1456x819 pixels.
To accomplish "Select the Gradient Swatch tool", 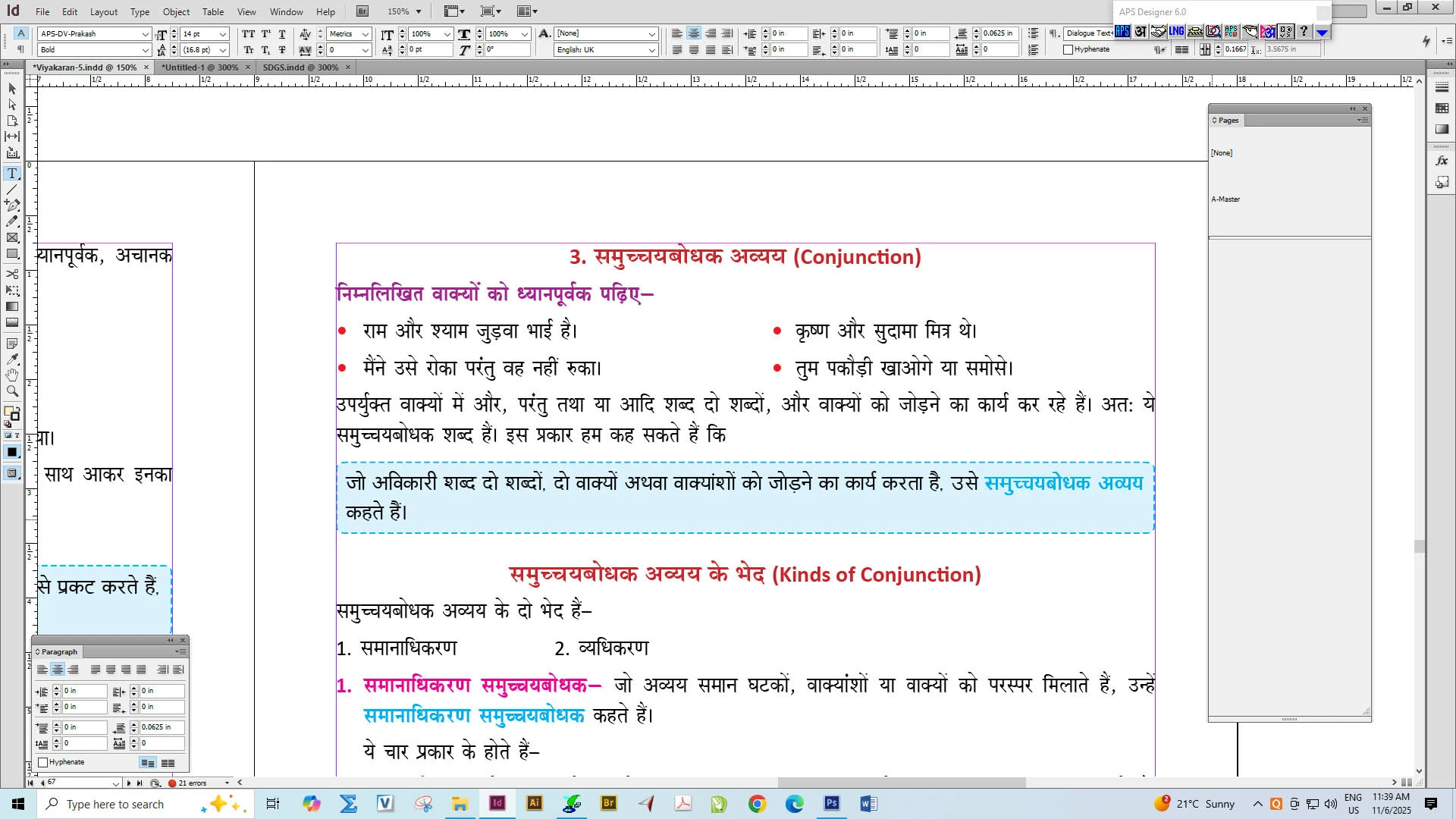I will [12, 306].
